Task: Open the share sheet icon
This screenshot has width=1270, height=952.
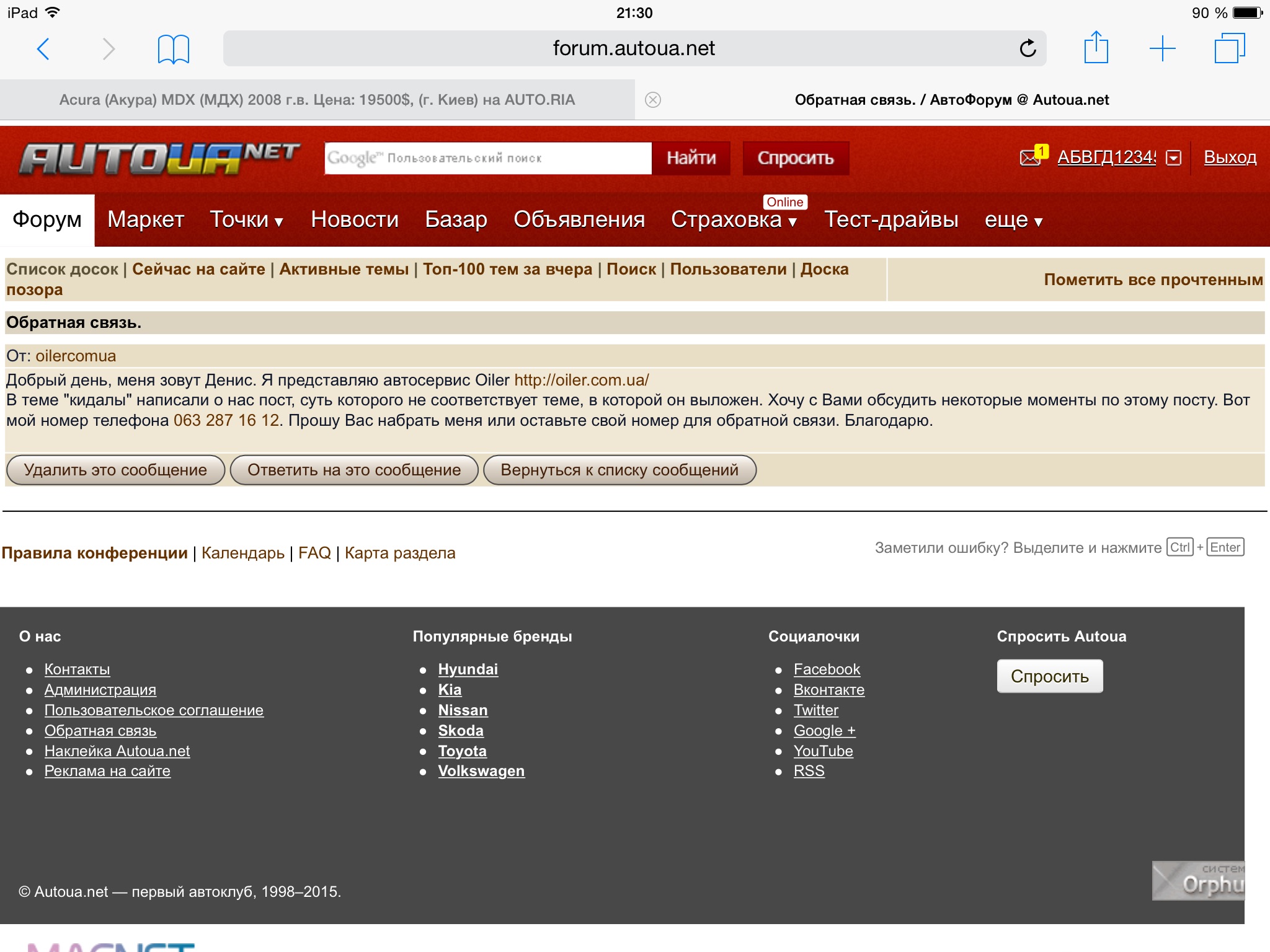Action: tap(1096, 48)
